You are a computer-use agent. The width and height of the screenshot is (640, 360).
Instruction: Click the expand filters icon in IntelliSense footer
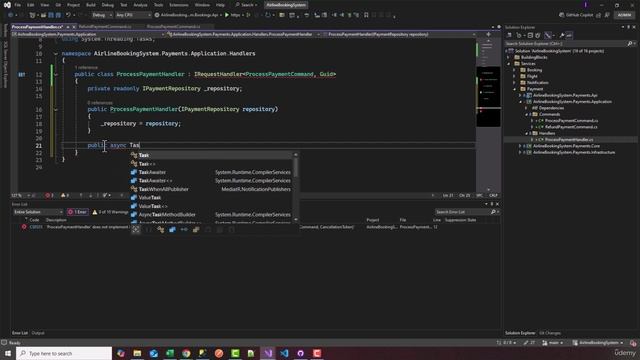[136, 230]
